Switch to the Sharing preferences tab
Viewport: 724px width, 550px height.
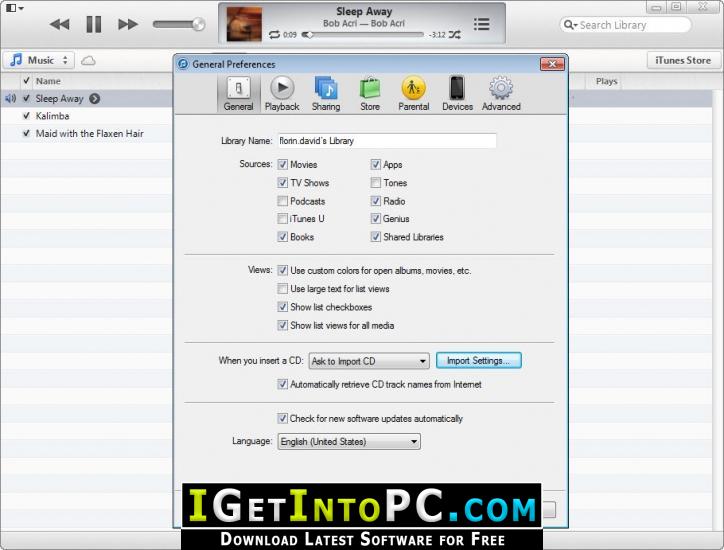[326, 94]
